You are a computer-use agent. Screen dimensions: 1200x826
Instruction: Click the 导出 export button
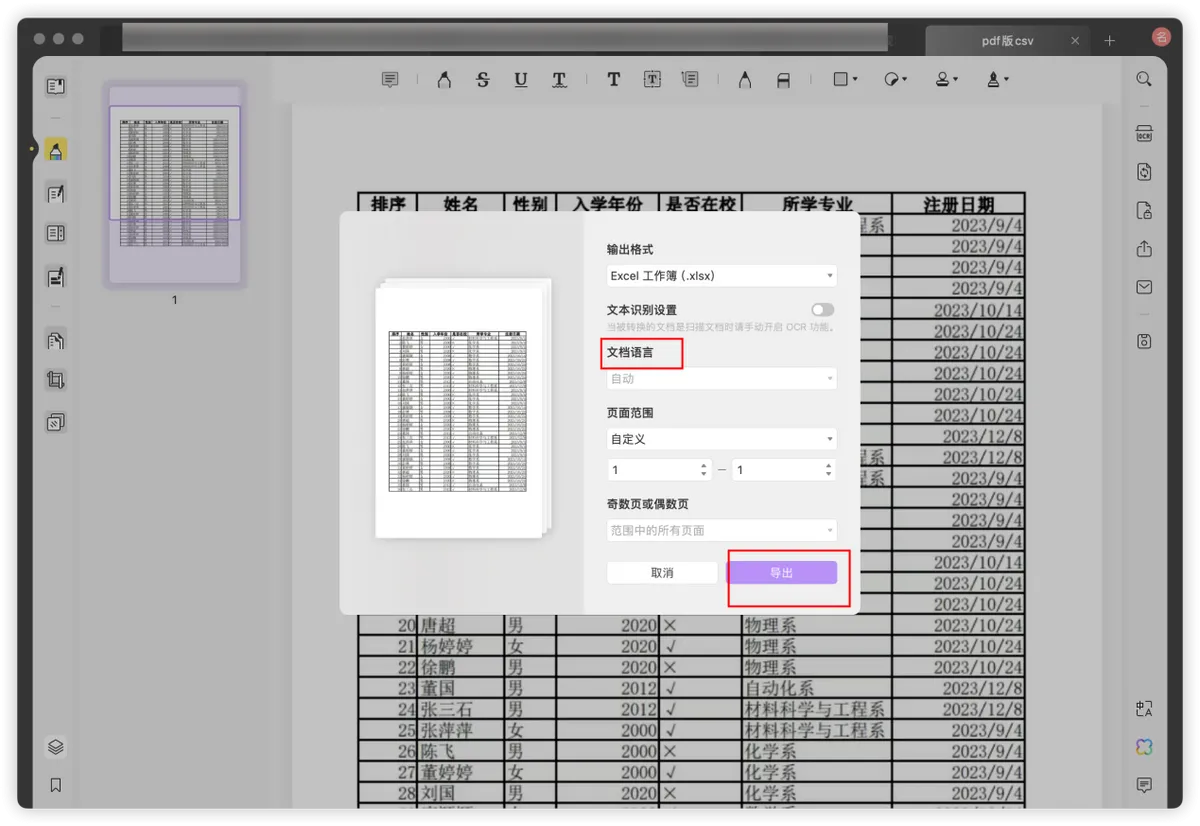781,573
